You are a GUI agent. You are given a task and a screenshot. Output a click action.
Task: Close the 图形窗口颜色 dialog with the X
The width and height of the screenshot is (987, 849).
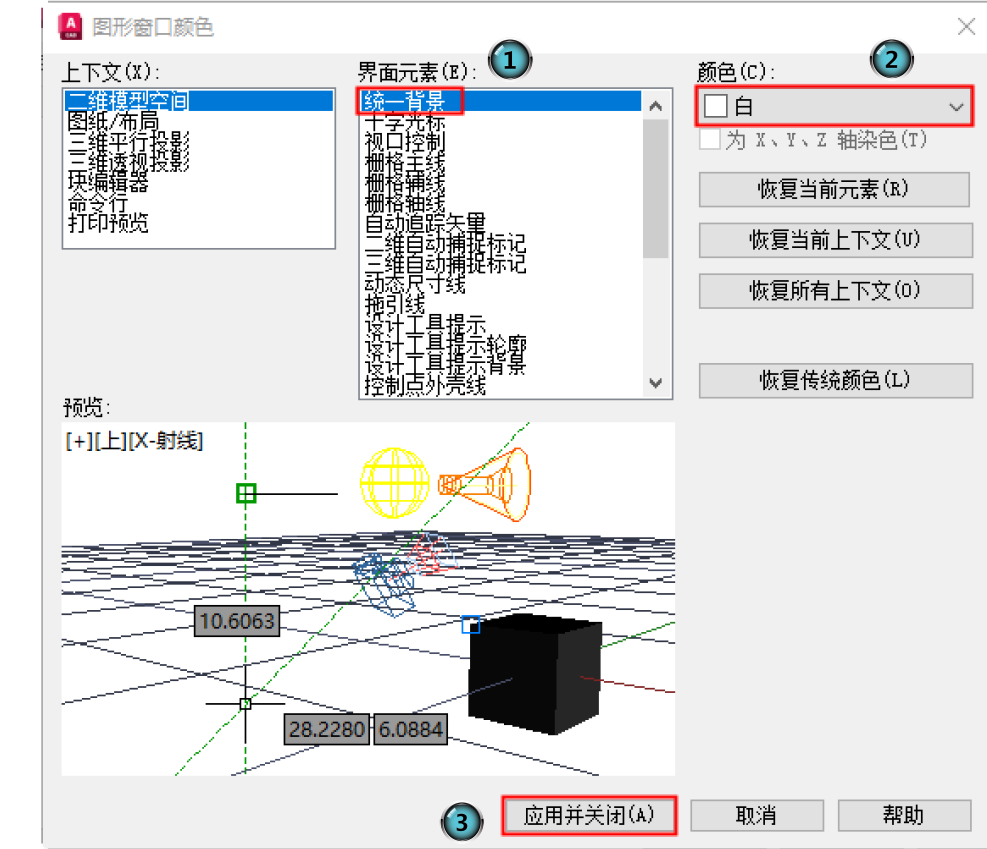[x=965, y=27]
